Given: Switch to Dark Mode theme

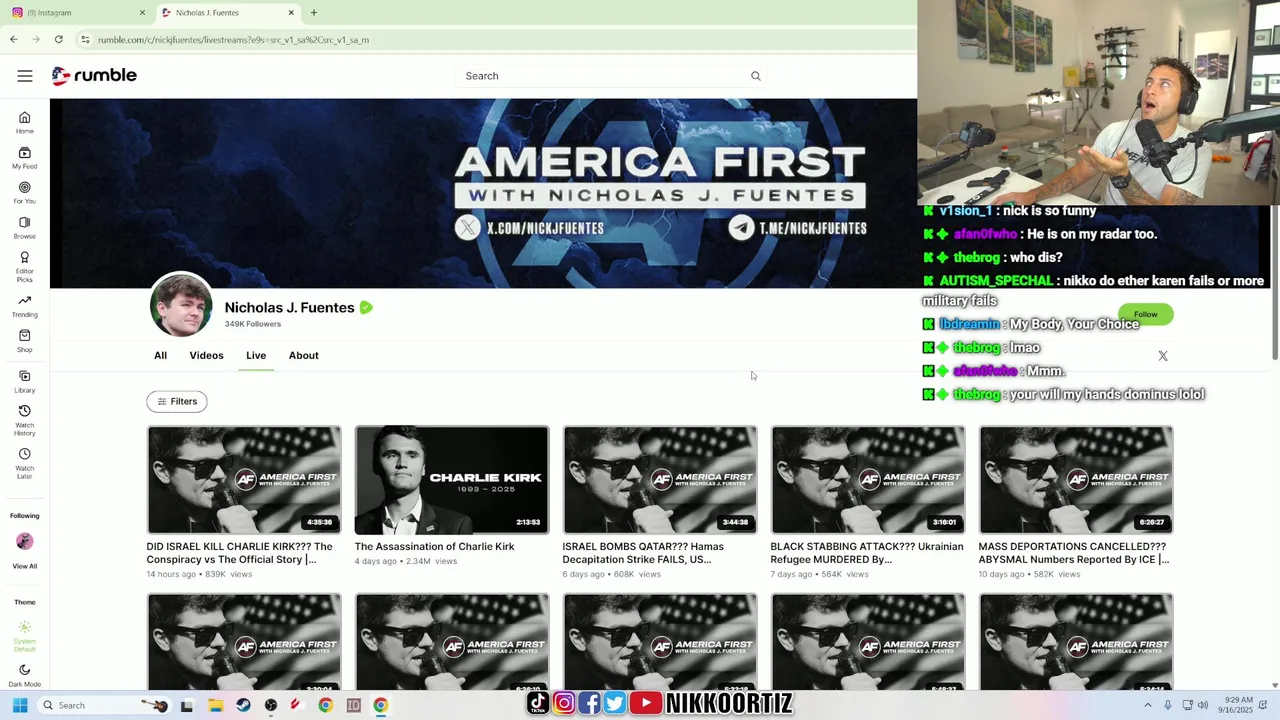Looking at the screenshot, I should 24,676.
